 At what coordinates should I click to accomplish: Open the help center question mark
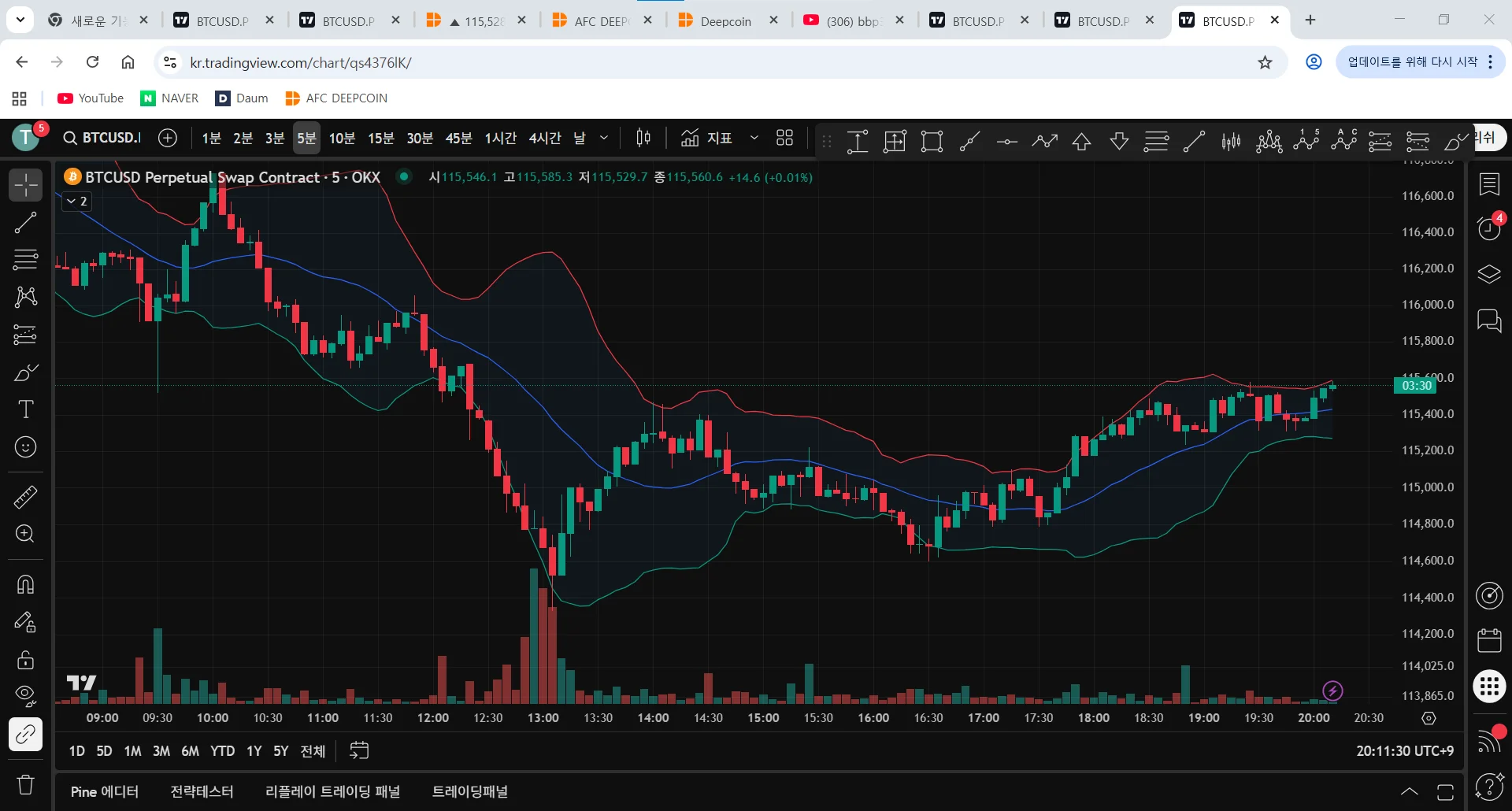pyautogui.click(x=1489, y=786)
